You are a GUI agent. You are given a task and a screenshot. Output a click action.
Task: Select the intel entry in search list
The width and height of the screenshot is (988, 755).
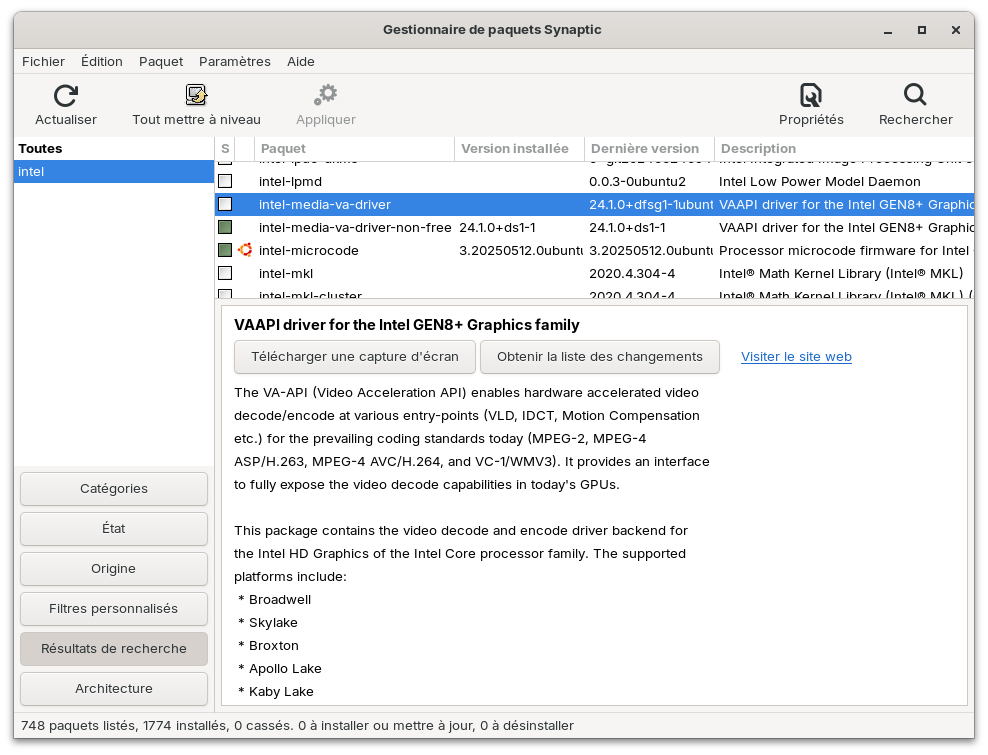tap(114, 171)
